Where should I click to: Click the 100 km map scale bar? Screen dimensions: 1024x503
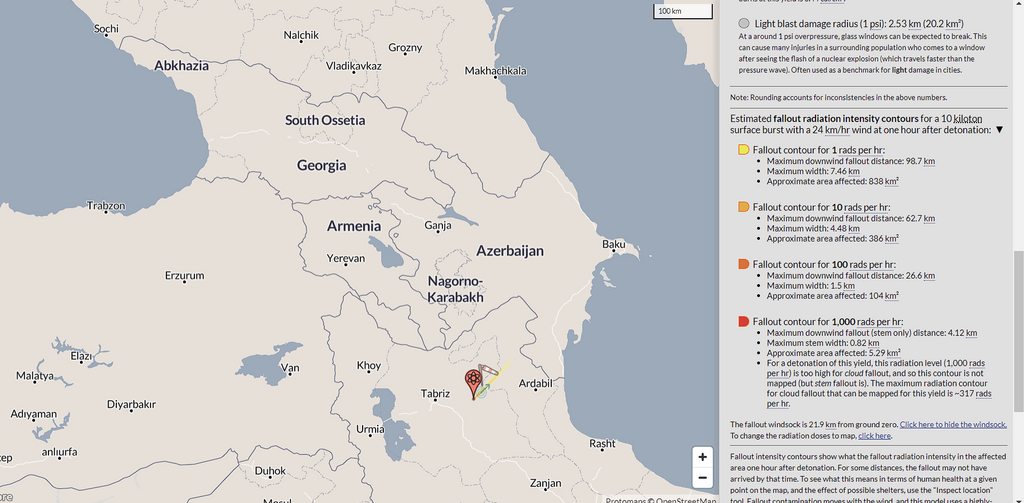click(682, 11)
